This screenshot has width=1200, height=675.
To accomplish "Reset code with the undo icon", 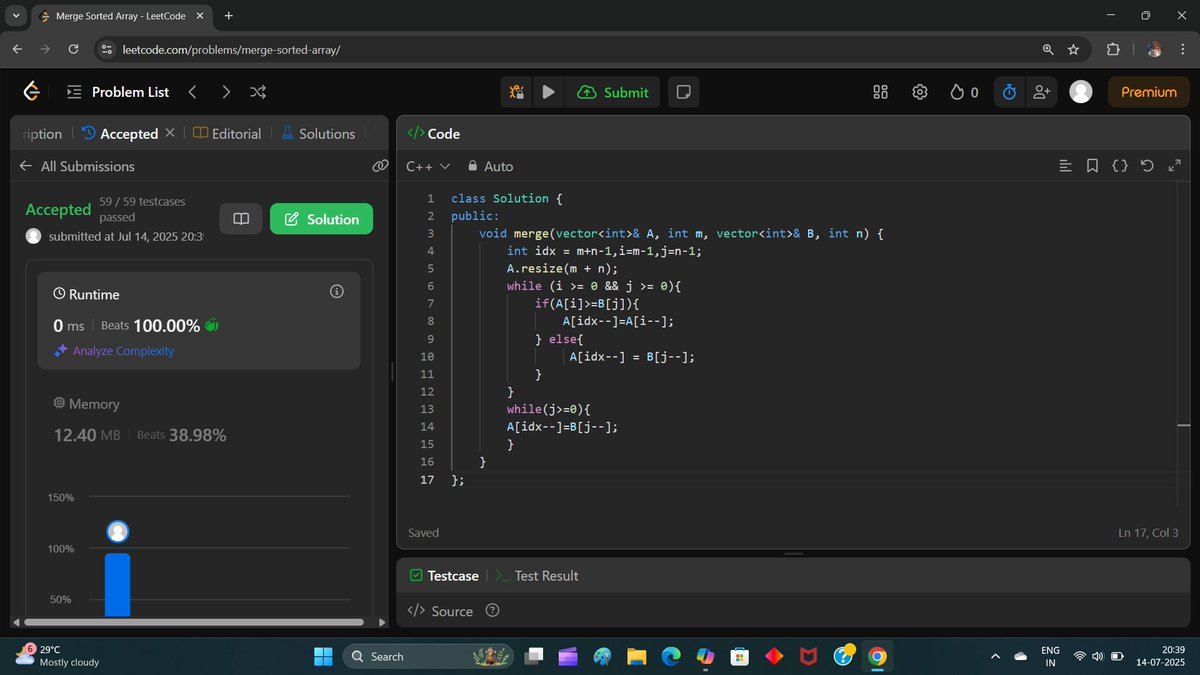I will pos(1147,166).
